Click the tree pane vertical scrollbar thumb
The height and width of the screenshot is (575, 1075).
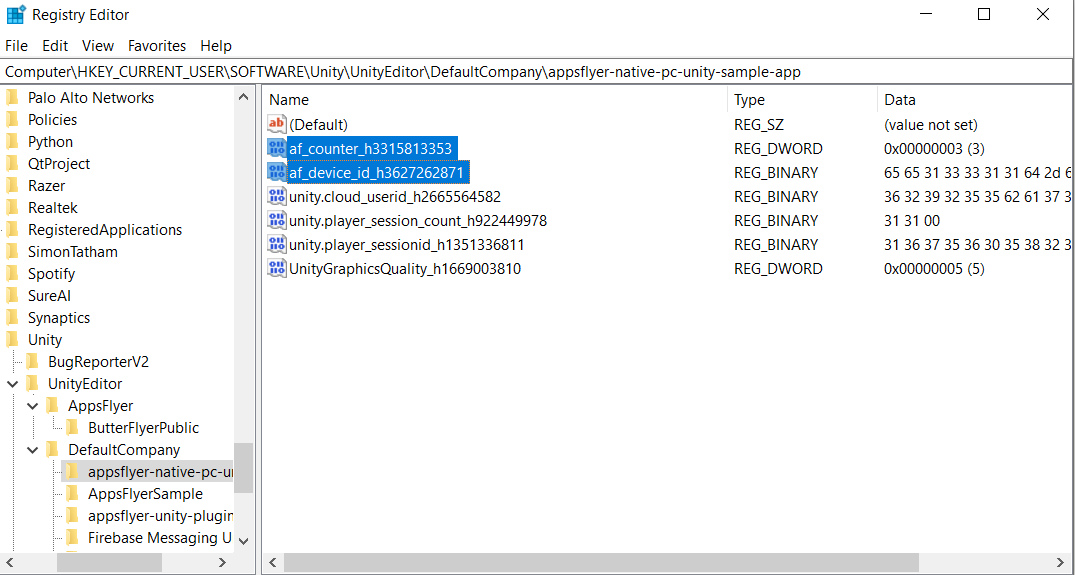point(243,467)
